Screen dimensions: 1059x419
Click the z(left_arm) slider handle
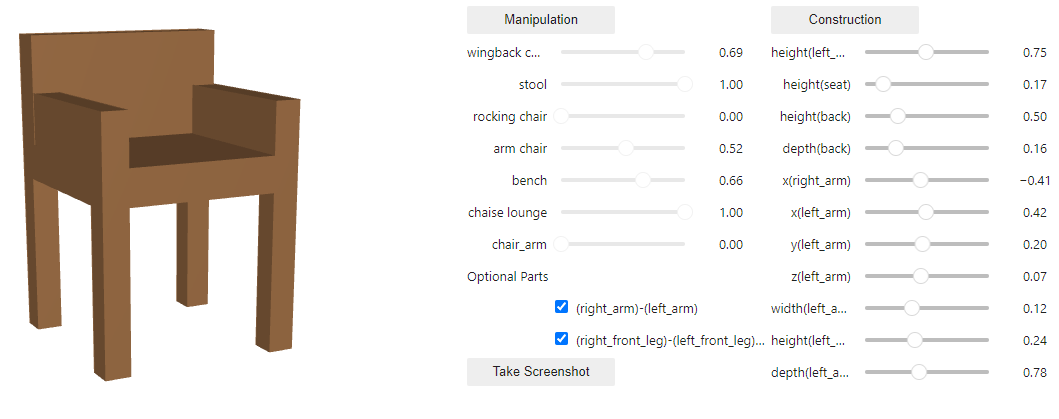(x=920, y=276)
